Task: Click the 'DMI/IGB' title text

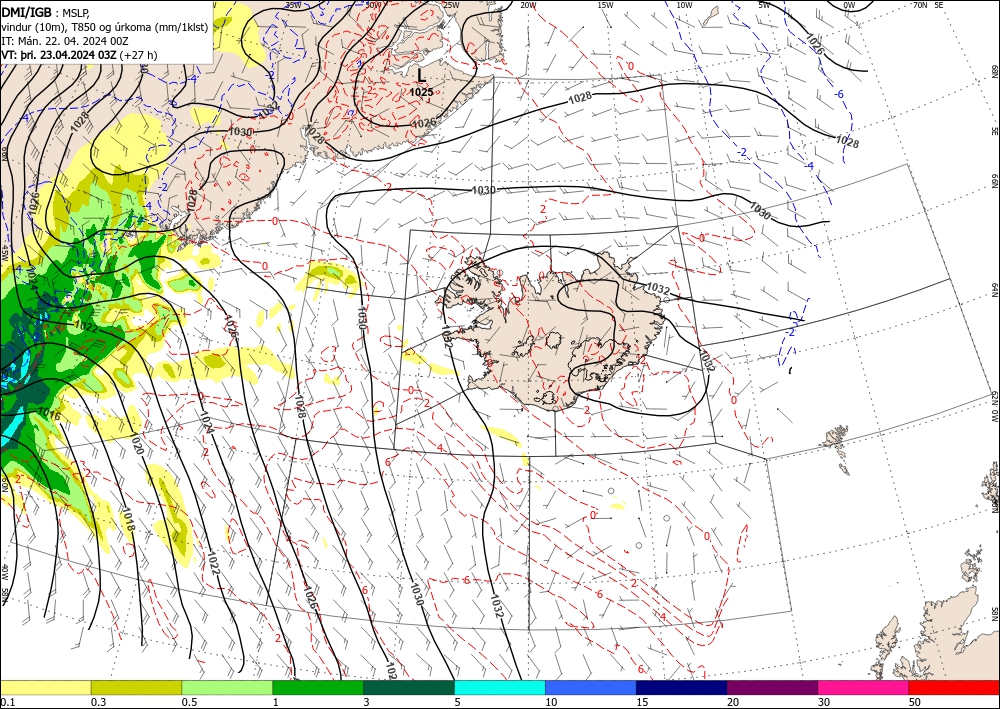Action: pyautogui.click(x=27, y=11)
